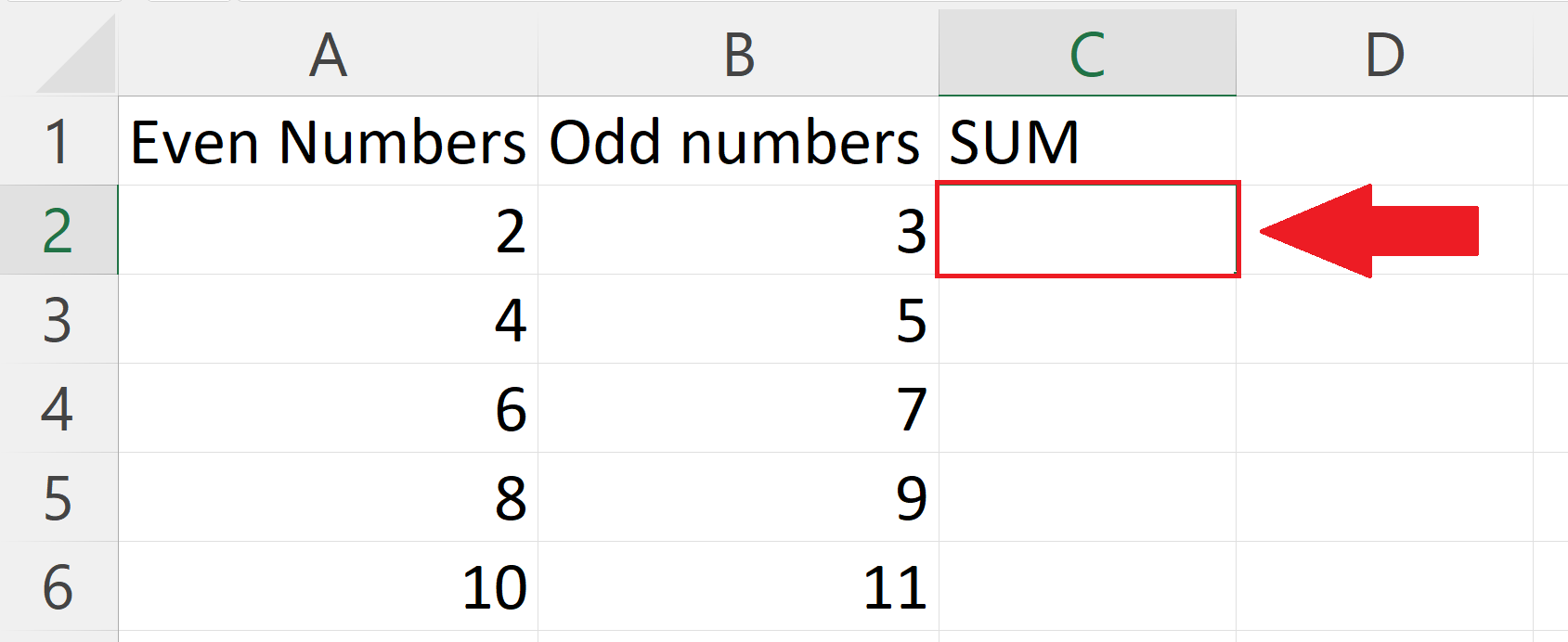Select column header C

1086,54
